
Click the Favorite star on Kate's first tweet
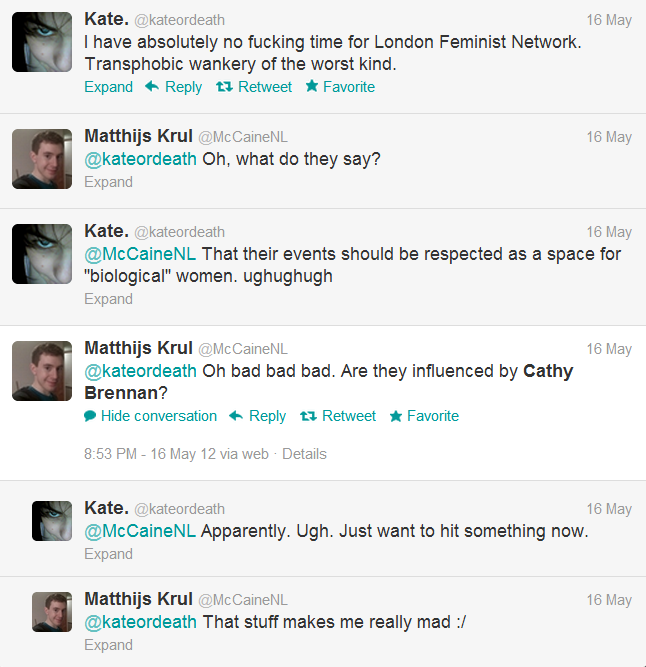pyautogui.click(x=312, y=87)
